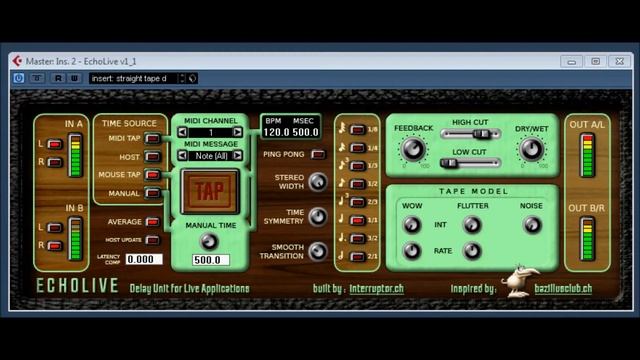Toggle the IN B right channel switch
Viewport: 640px width, 360px height.
pyautogui.click(x=54, y=246)
